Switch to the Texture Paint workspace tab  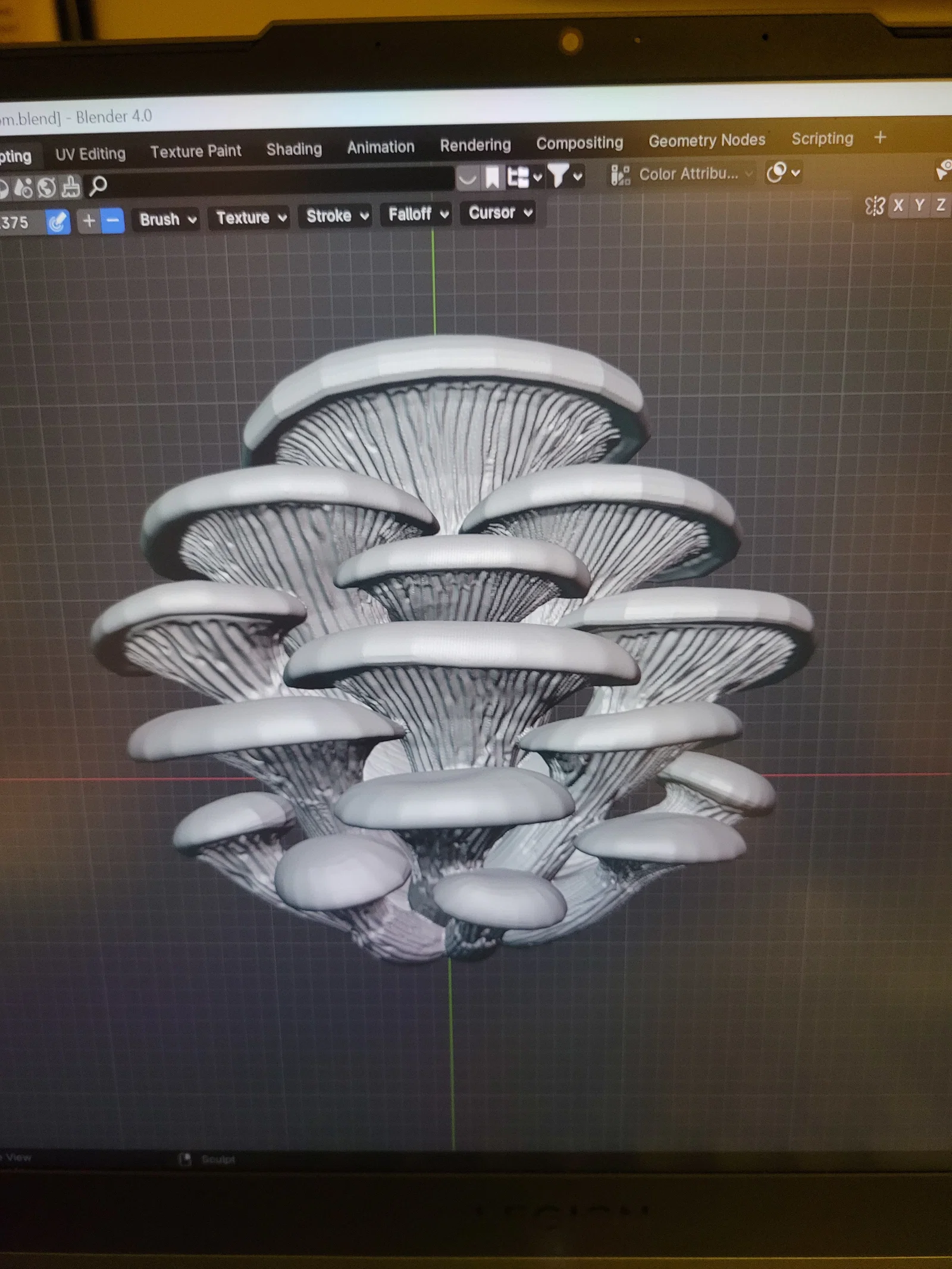(196, 151)
